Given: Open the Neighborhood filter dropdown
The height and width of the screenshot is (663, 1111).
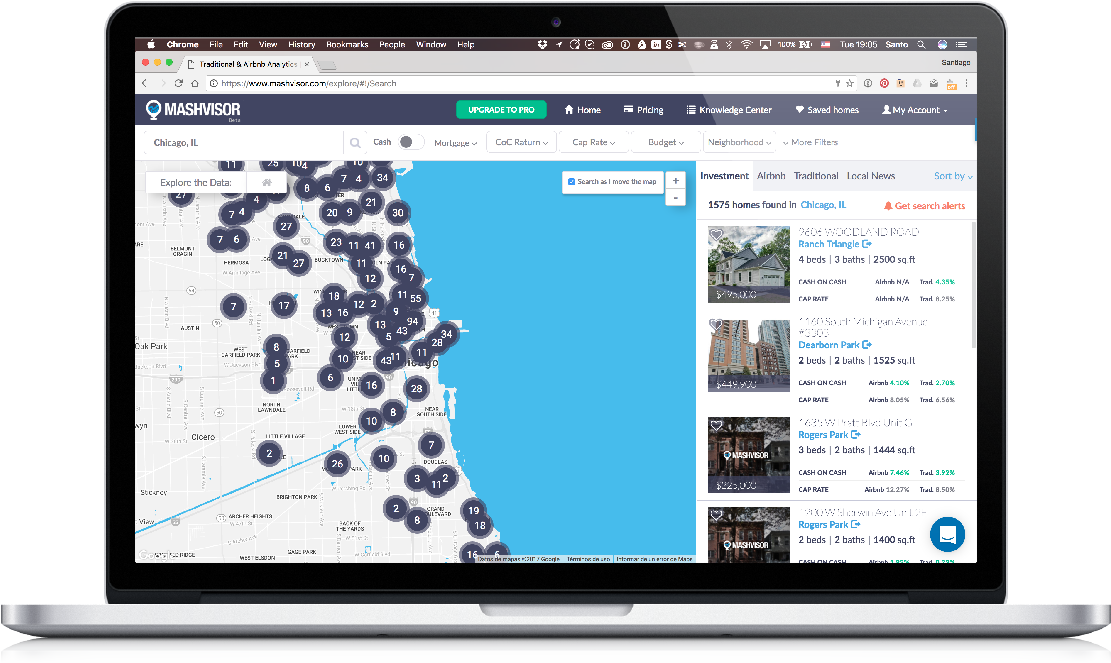Looking at the screenshot, I should pyautogui.click(x=740, y=142).
